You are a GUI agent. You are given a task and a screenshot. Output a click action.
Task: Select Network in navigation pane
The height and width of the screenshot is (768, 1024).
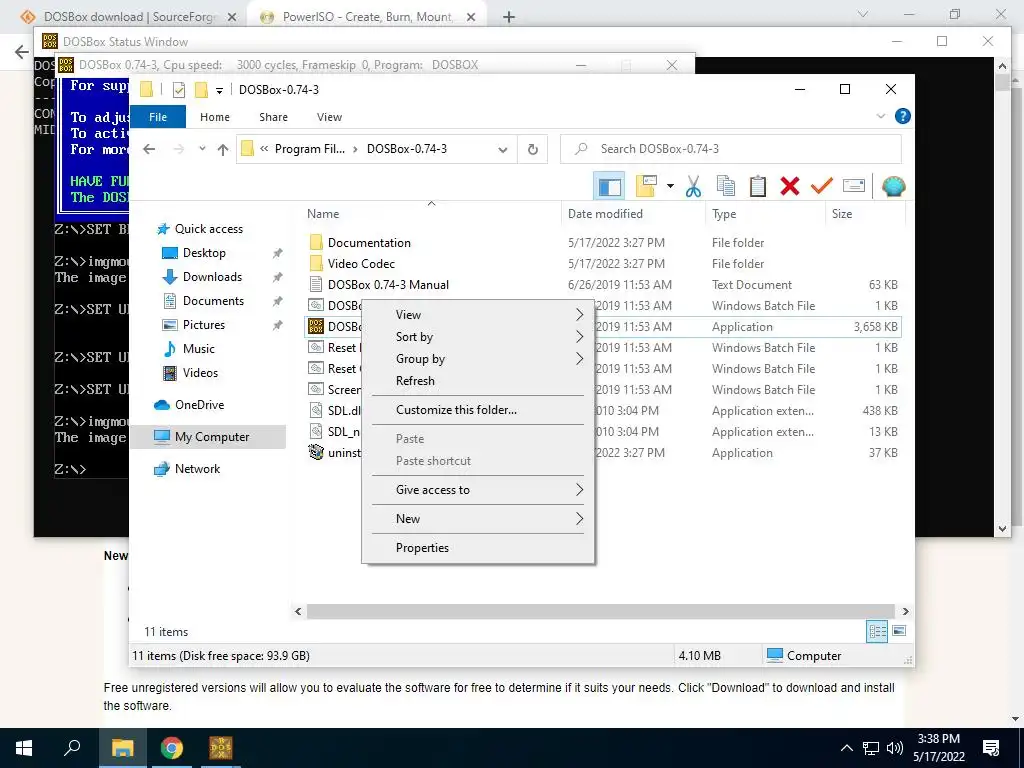coord(197,469)
